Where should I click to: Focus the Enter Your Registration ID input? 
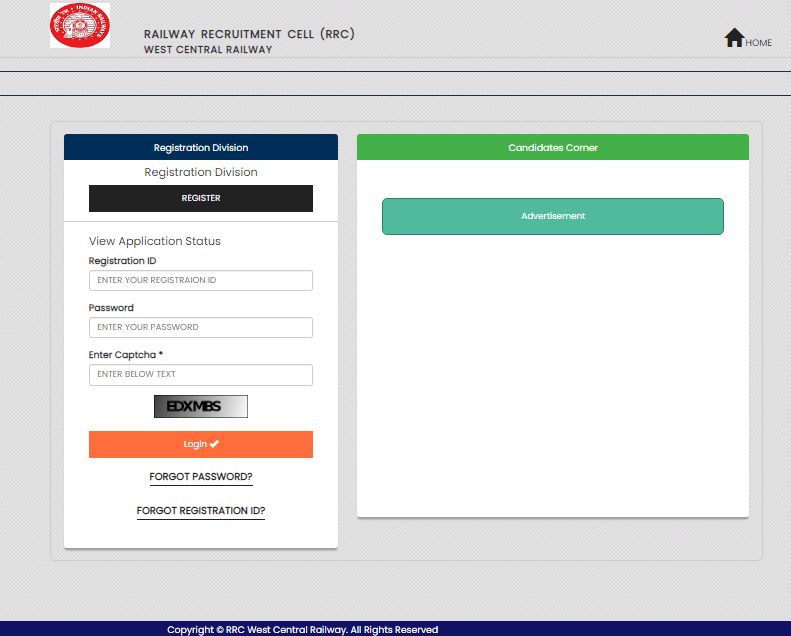201,281
